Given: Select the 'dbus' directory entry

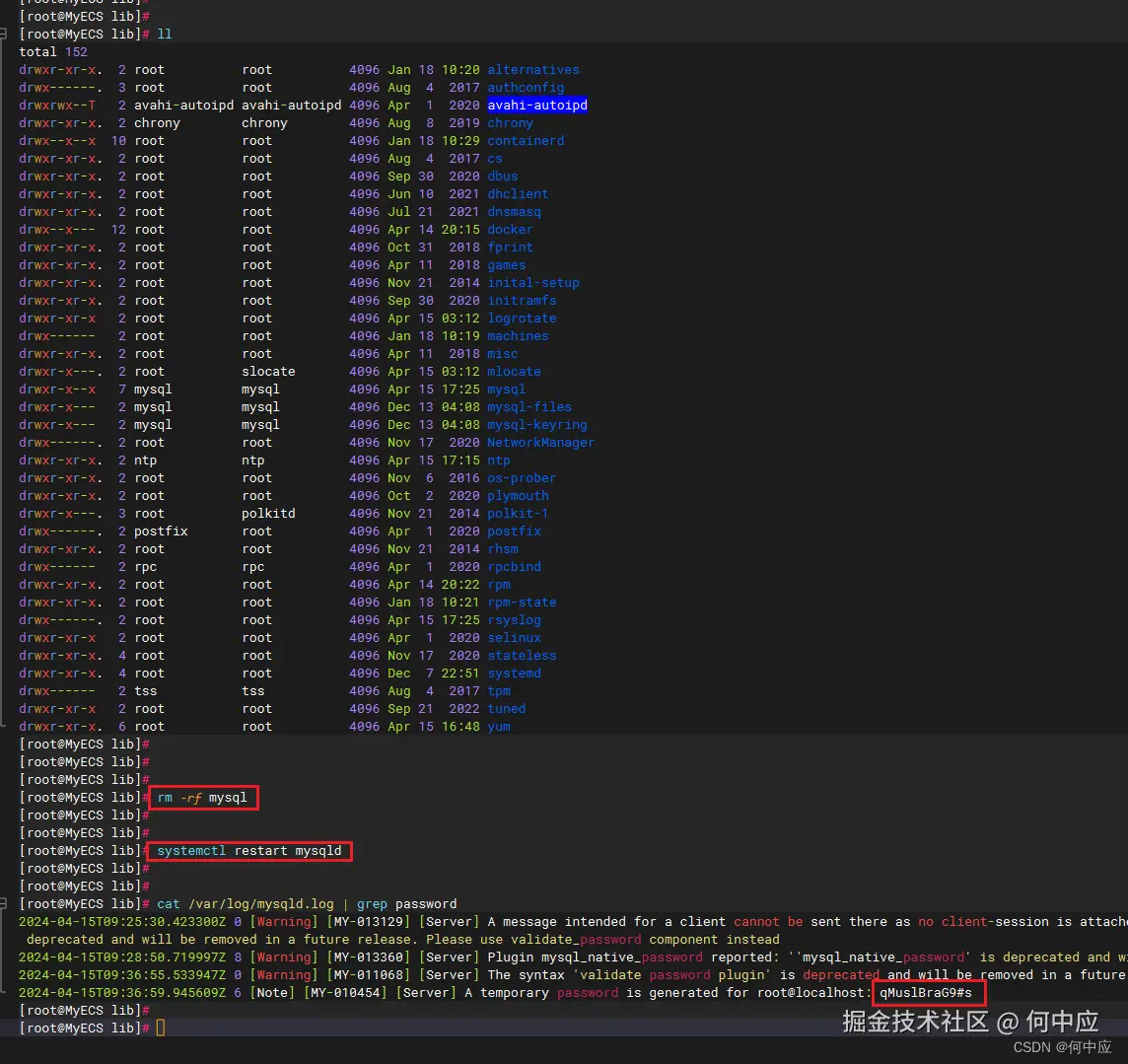Looking at the screenshot, I should [x=502, y=177].
